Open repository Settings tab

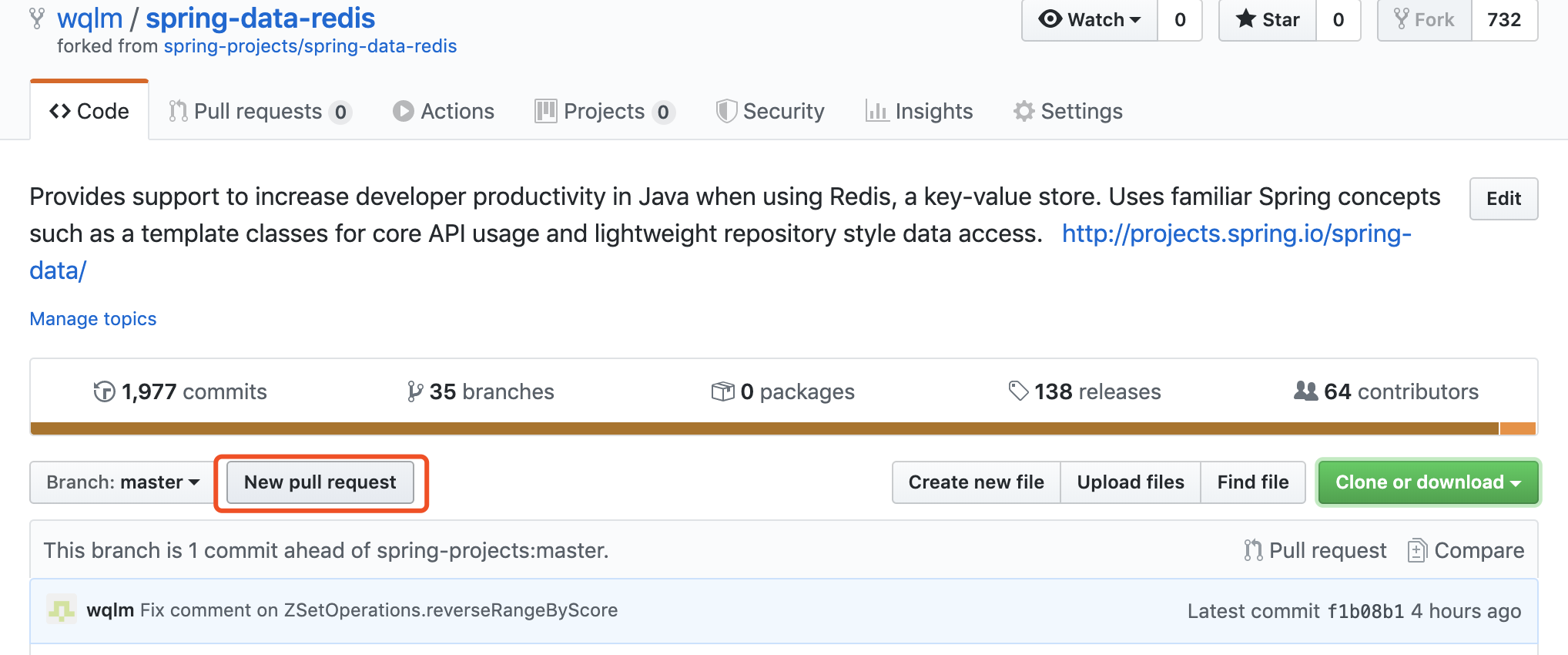pyautogui.click(x=1068, y=112)
